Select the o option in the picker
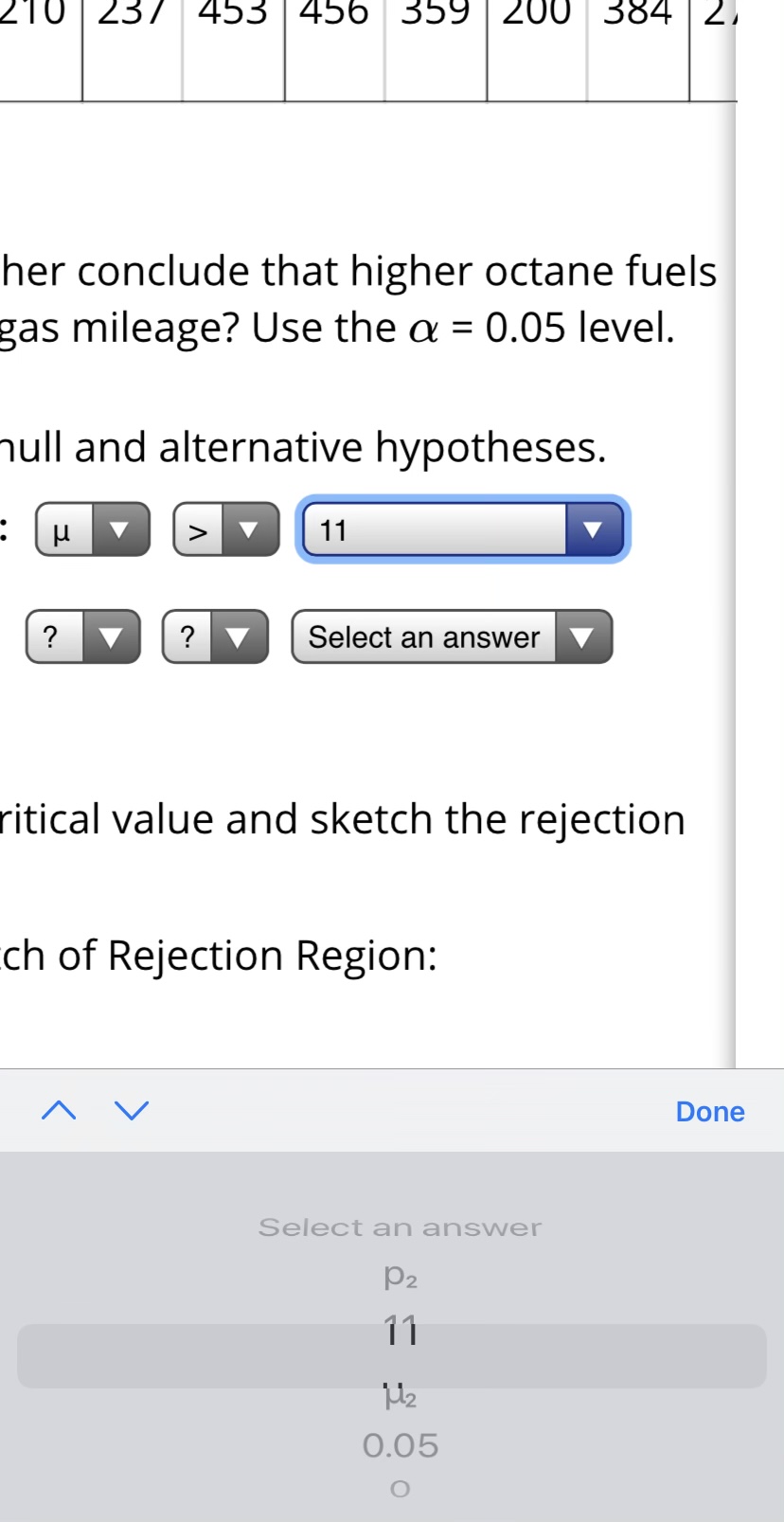Viewport: 784px width, 1522px height. point(398,1487)
